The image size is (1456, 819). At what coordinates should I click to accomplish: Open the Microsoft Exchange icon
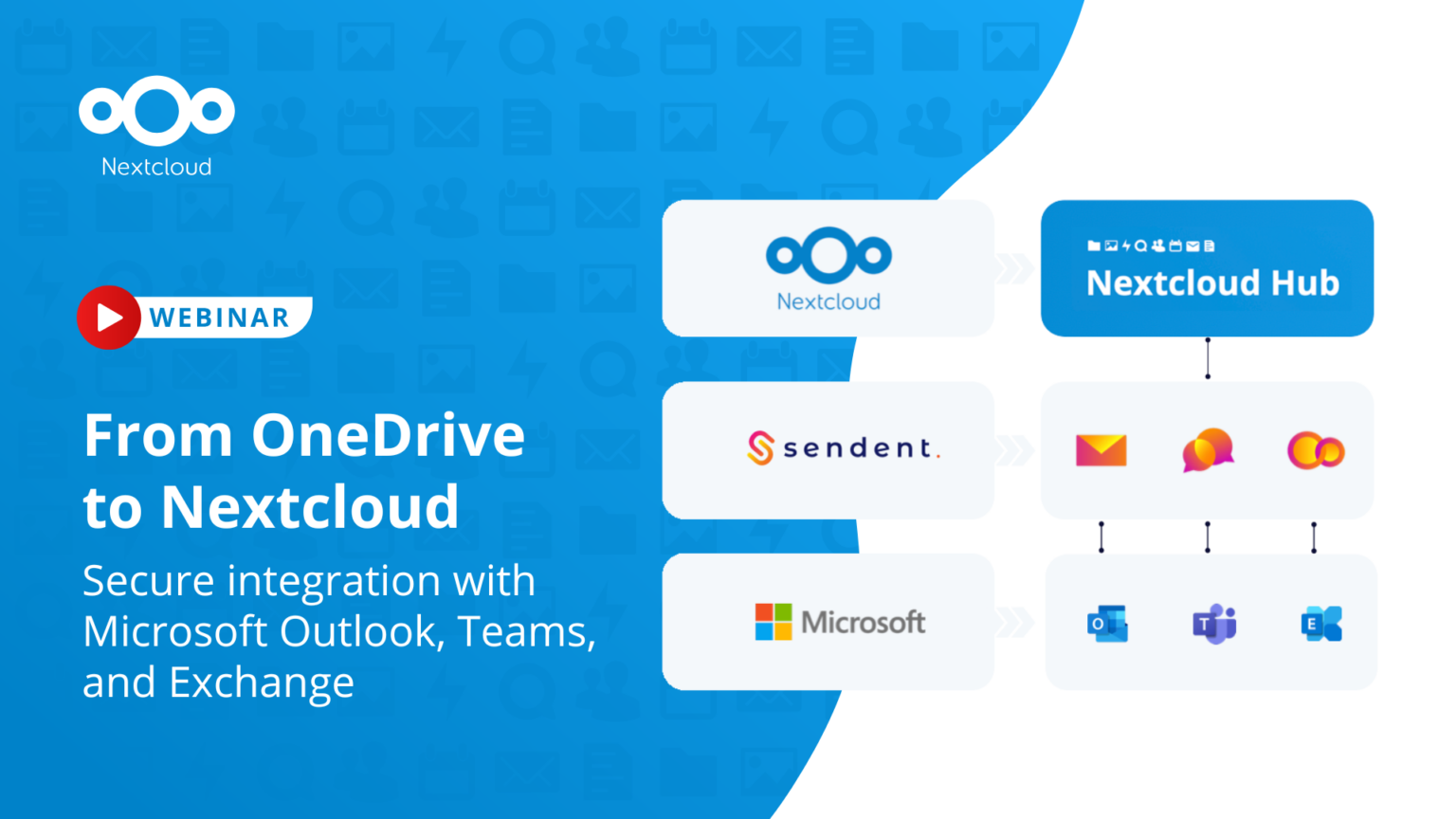click(x=1319, y=623)
